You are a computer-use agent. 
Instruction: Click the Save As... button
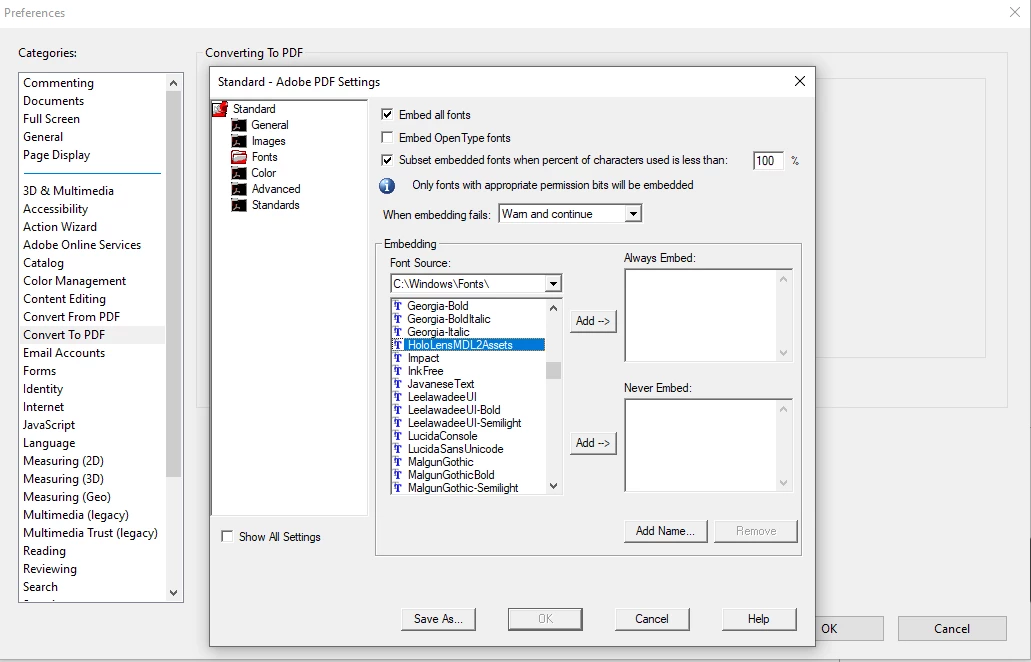point(439,619)
